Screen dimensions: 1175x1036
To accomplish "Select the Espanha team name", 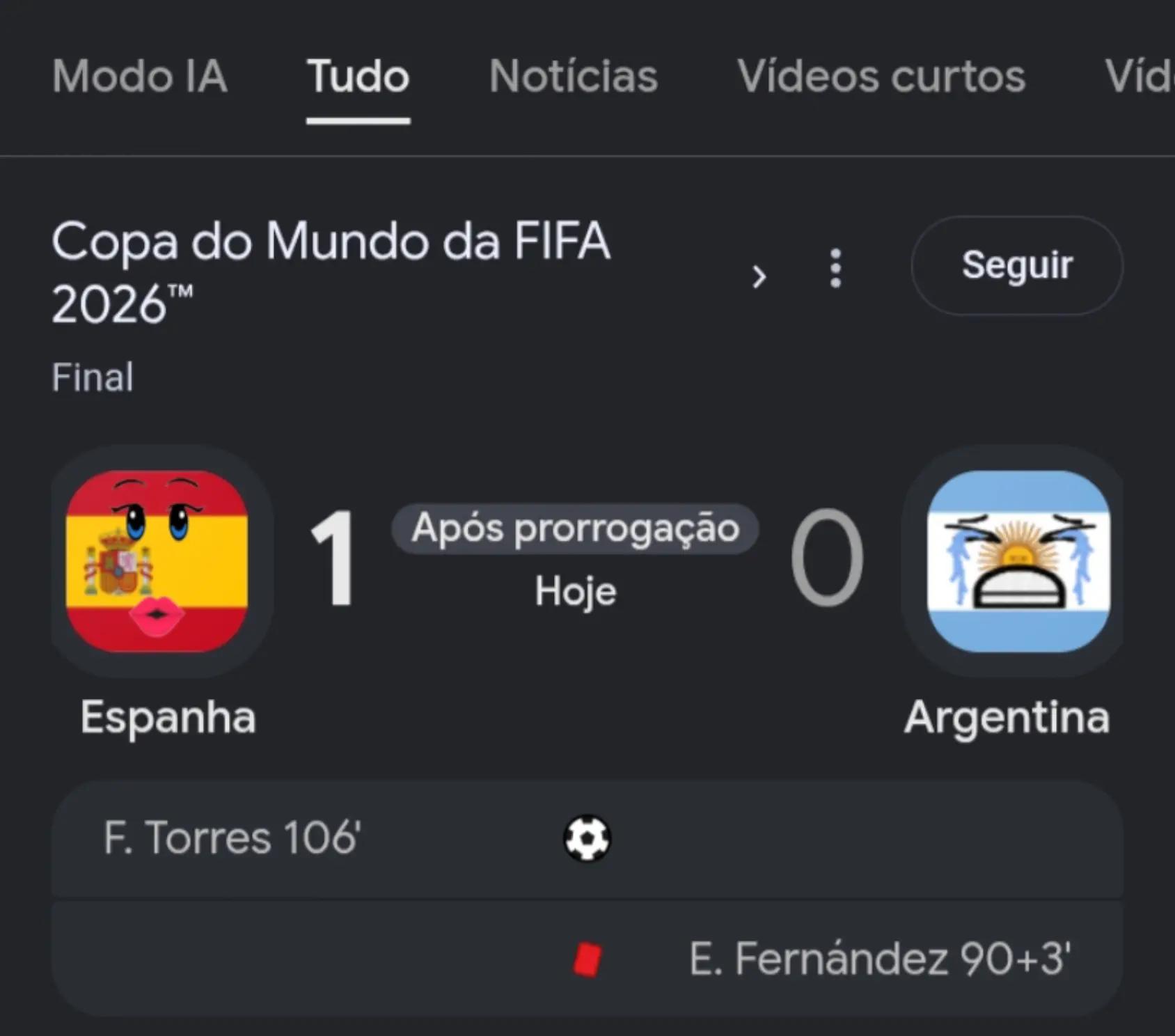I will 168,717.
